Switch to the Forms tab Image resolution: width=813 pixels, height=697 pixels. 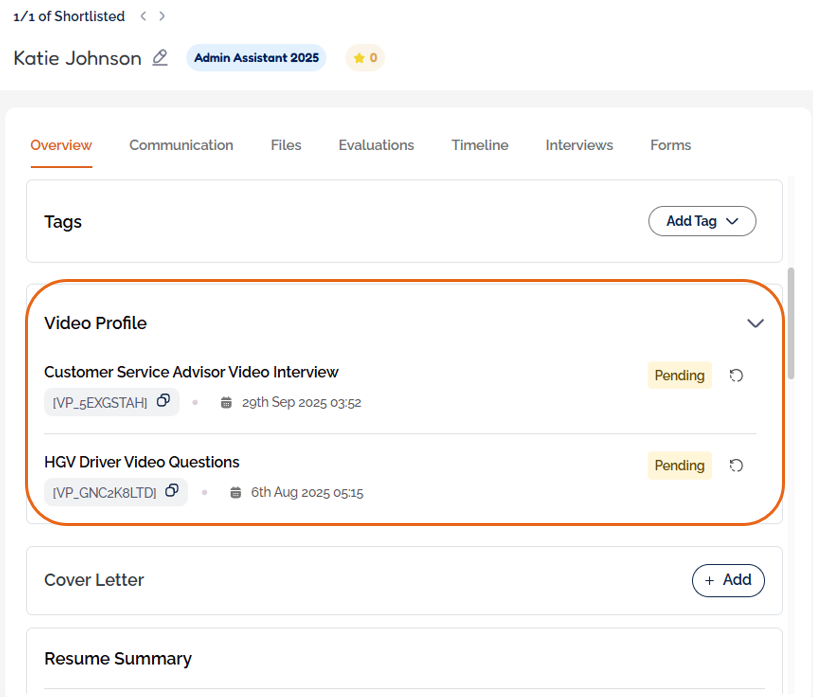670,145
